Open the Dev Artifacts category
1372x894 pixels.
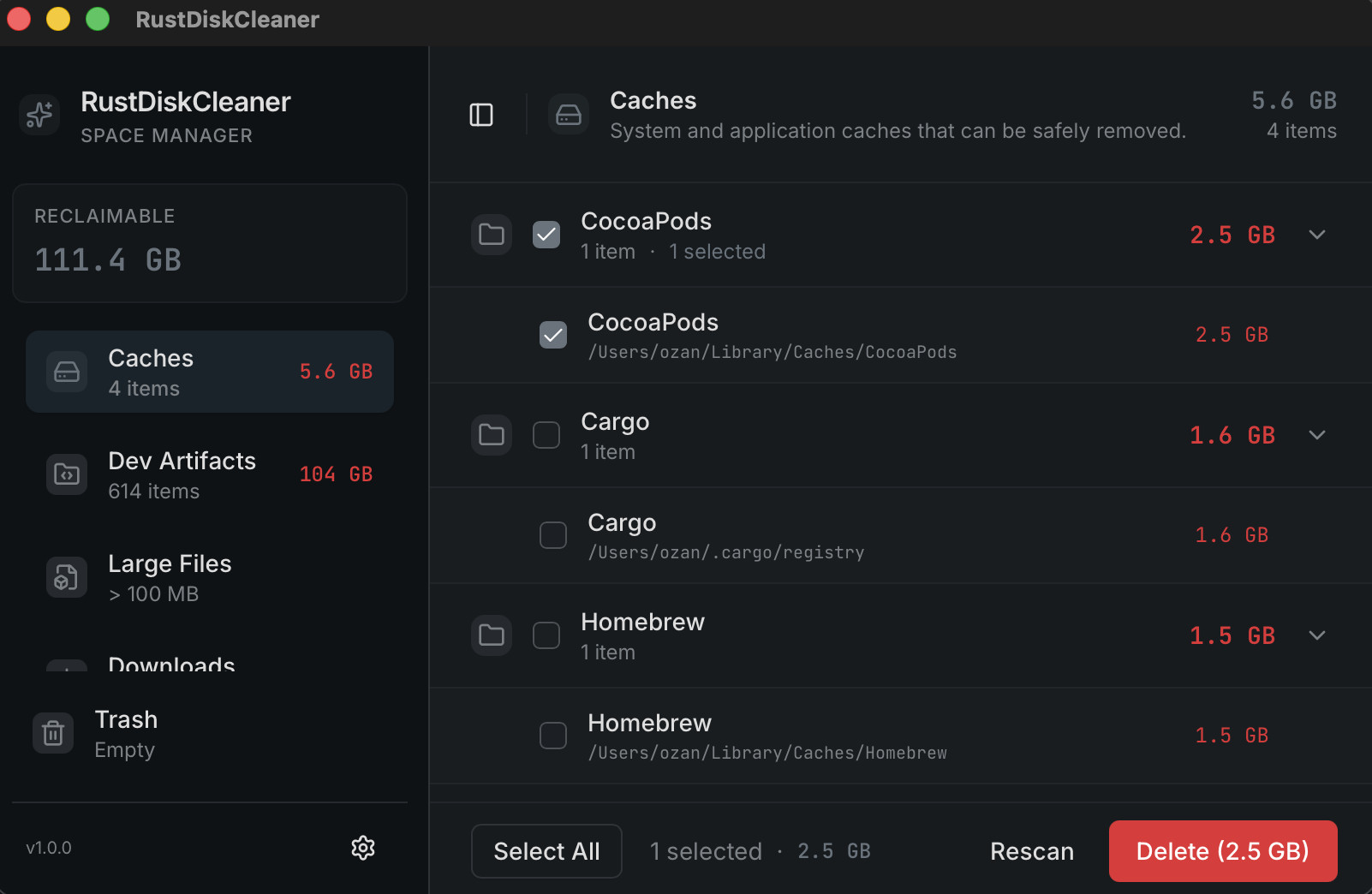[x=210, y=474]
